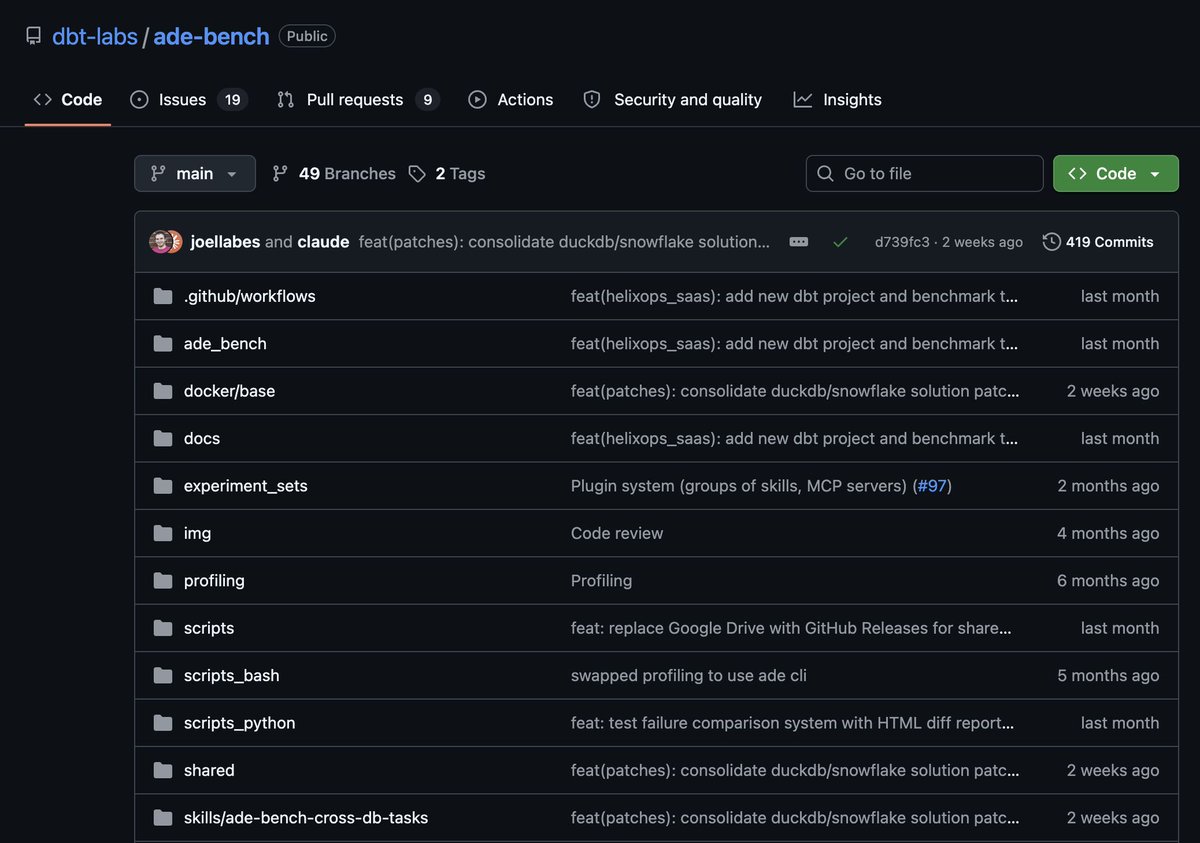Image resolution: width=1200 pixels, height=843 pixels.
Task: Click the Public visibility badge
Action: click(307, 36)
